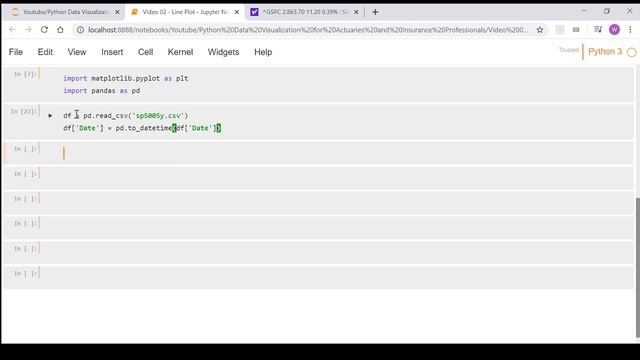
Task: Switch to Video 02 - Line Plot tab
Action: click(184, 12)
